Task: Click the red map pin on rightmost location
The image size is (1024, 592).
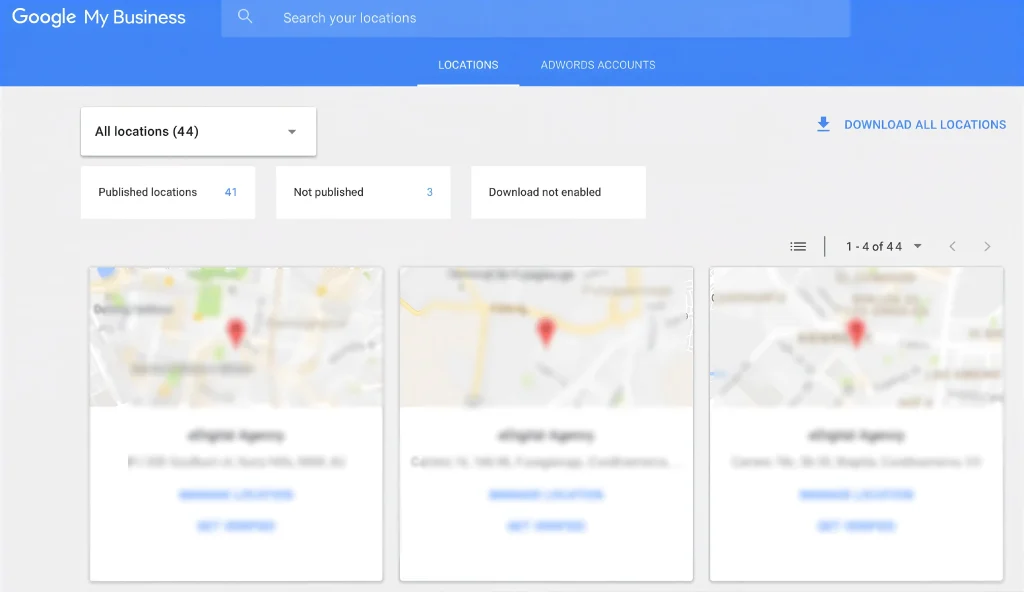Action: click(856, 330)
